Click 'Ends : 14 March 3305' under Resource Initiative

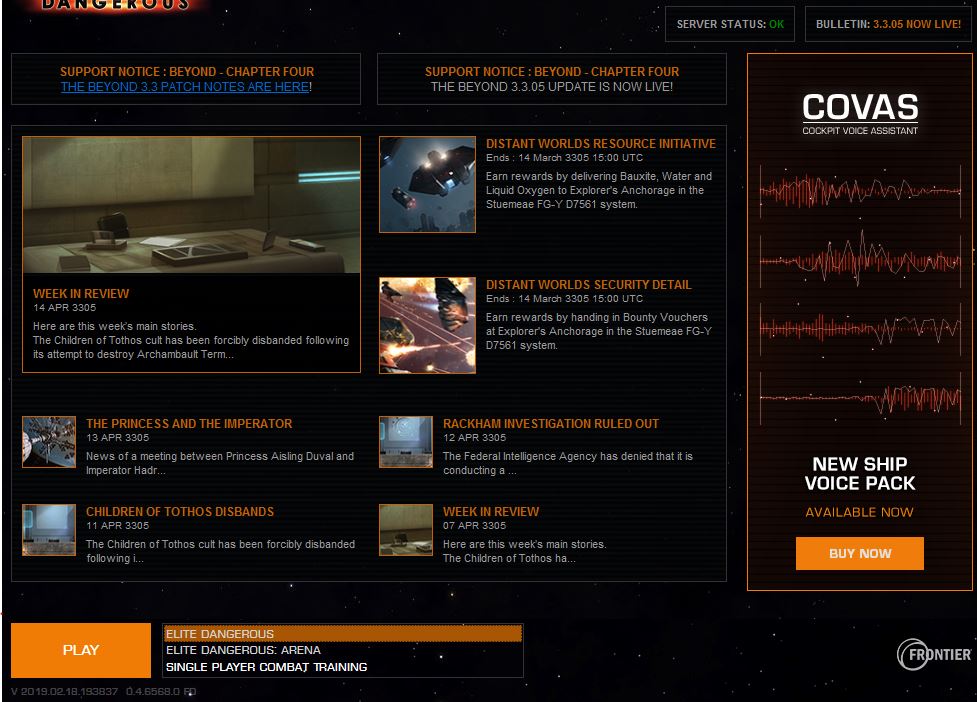tap(564, 158)
